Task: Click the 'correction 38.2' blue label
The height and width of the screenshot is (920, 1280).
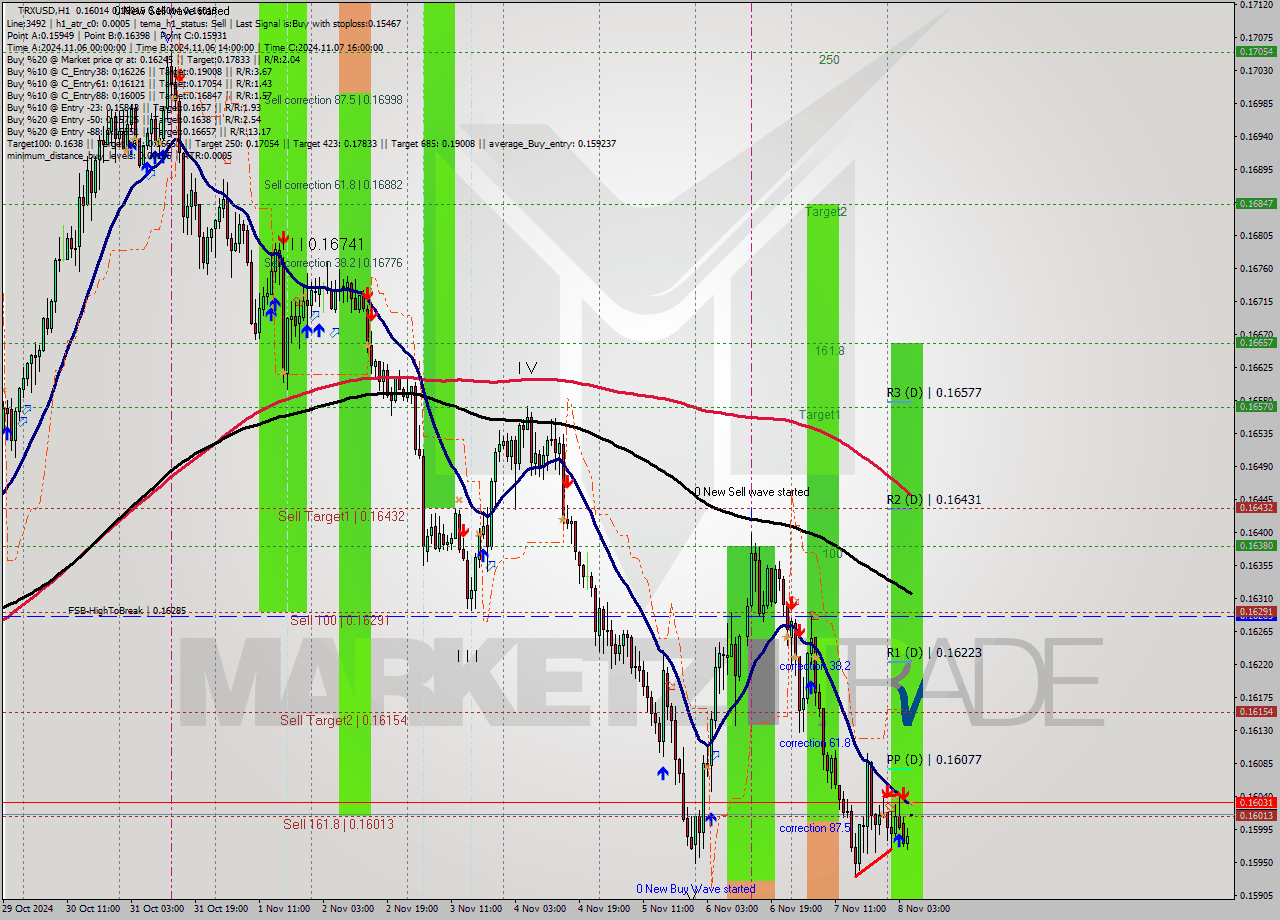Action: click(x=815, y=666)
